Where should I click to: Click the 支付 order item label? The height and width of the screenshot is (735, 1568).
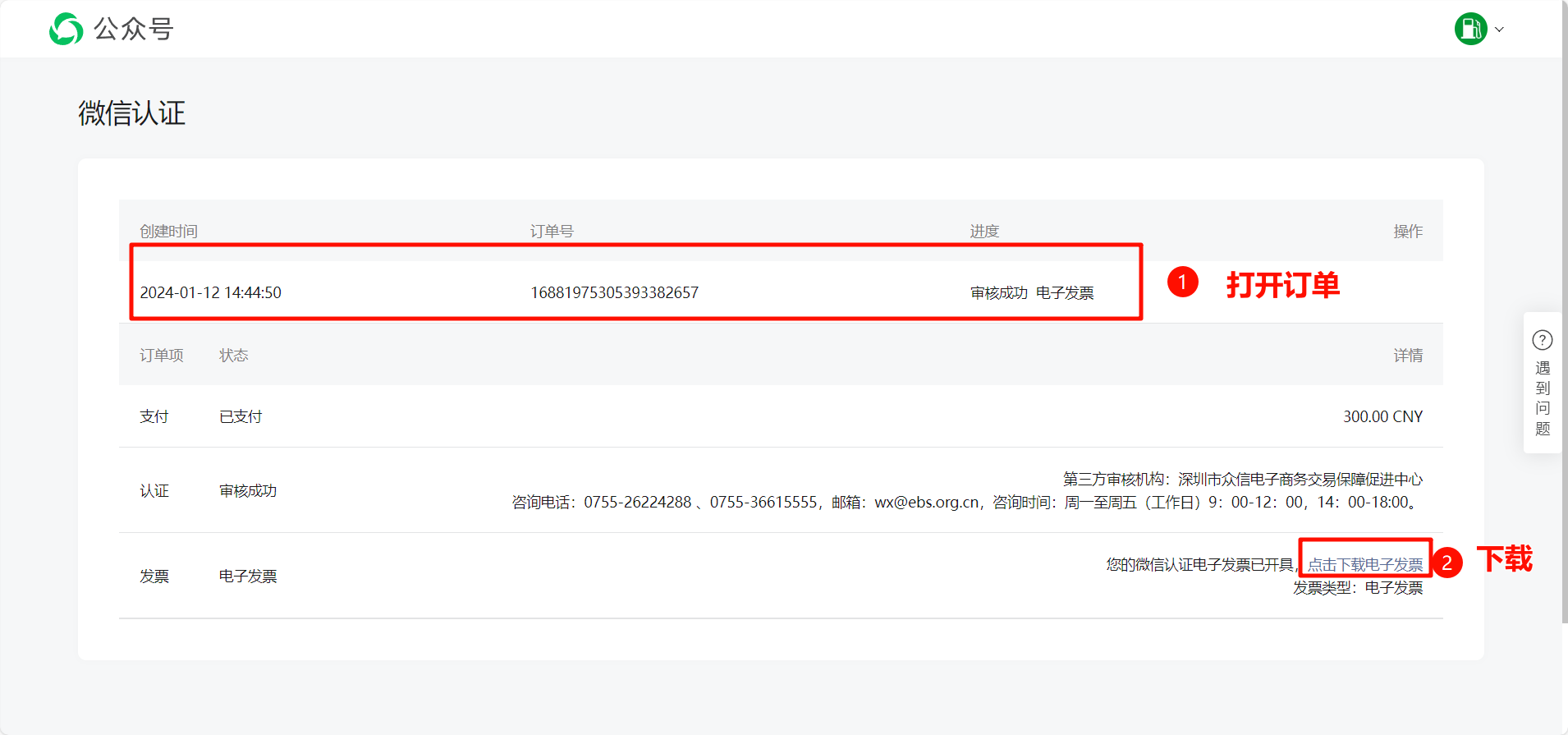(154, 416)
